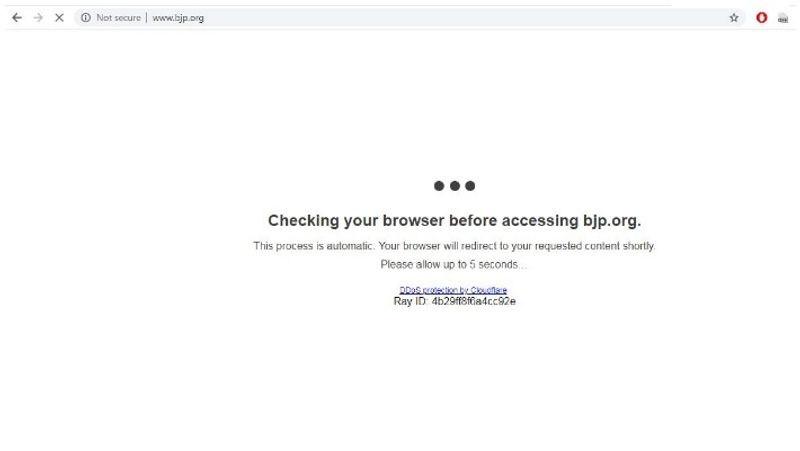Bookmark this page with the star icon
The height and width of the screenshot is (451, 800).
point(734,18)
